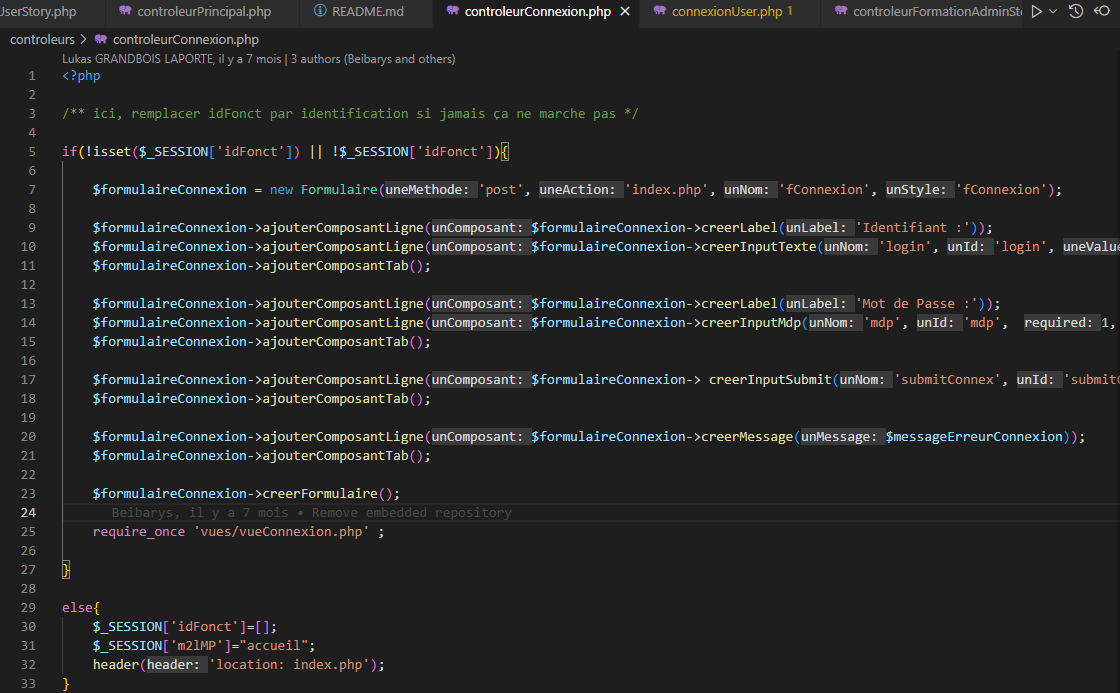Click controleurs folder in breadcrumb
The image size is (1120, 693).
(42, 40)
